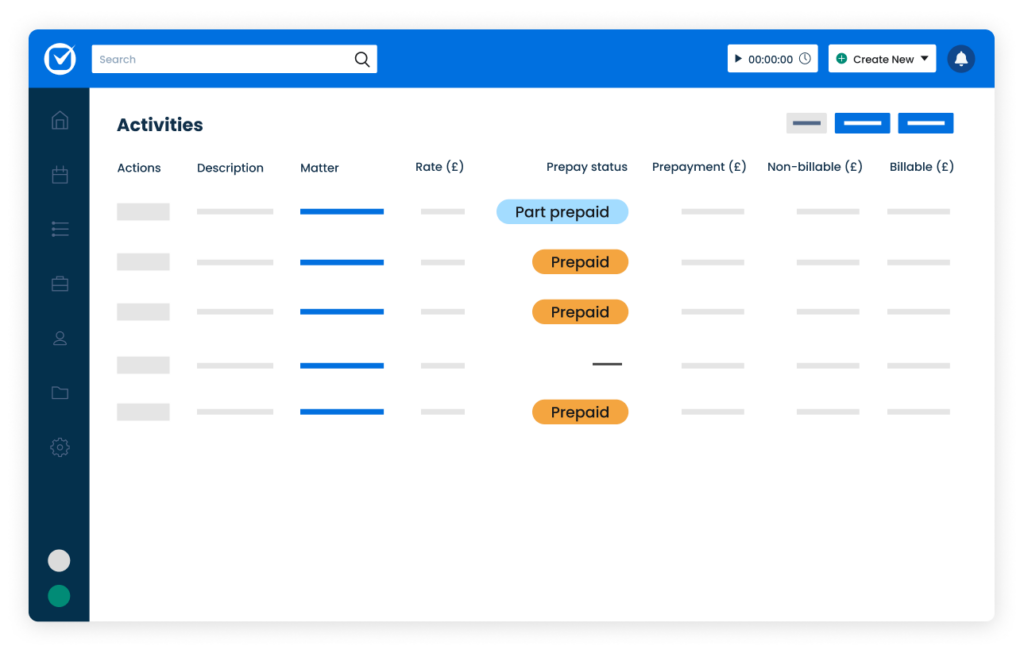Click the notification bell icon

[961, 59]
